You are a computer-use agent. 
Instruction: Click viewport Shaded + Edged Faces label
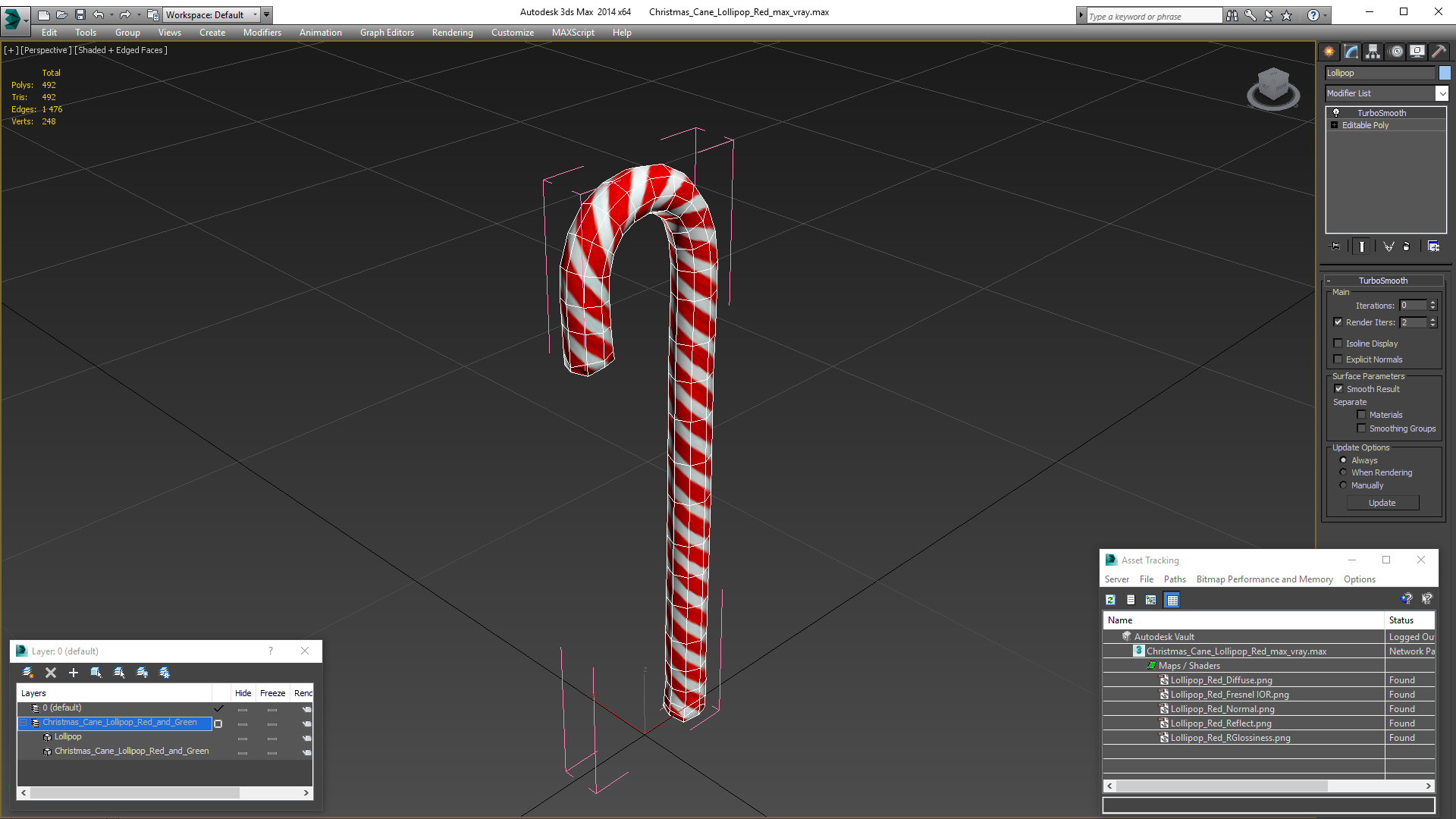(121, 50)
